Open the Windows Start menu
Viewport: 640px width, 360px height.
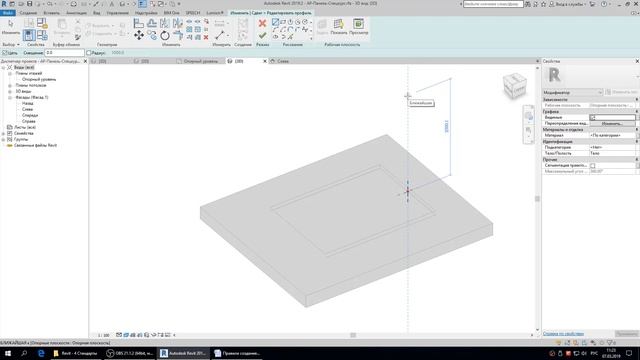click(8, 353)
